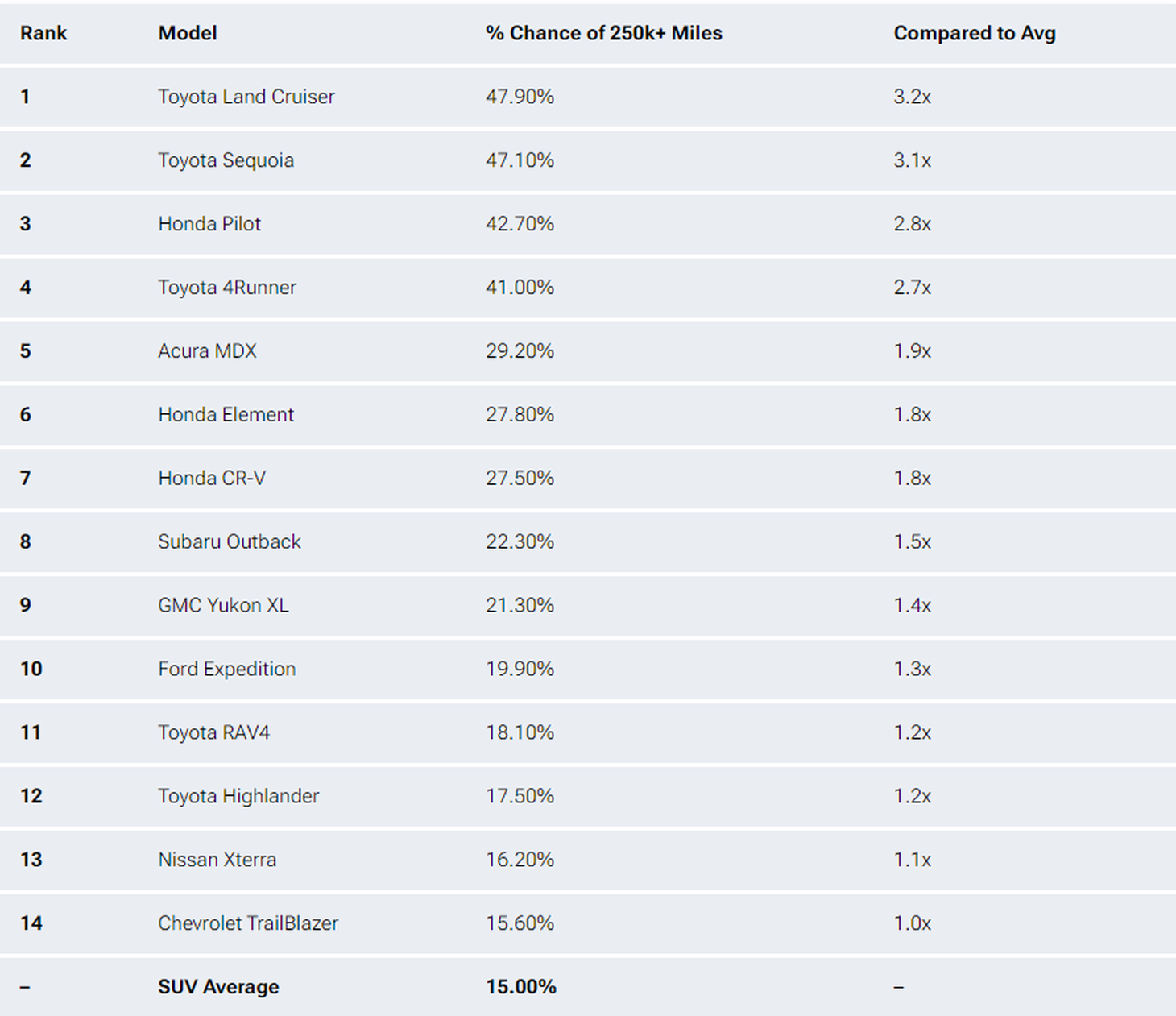Click the Subaru Outback cell
Image resolution: width=1176 pixels, height=1016 pixels.
pyautogui.click(x=230, y=542)
